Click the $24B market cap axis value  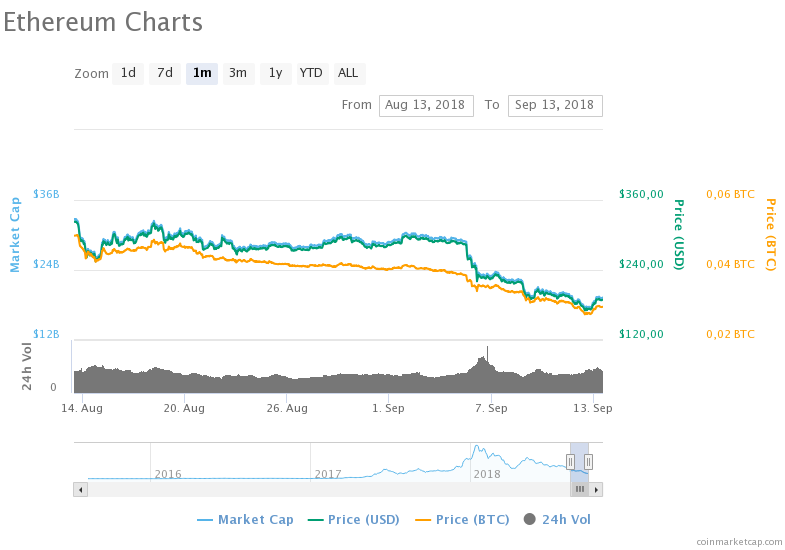pos(46,264)
